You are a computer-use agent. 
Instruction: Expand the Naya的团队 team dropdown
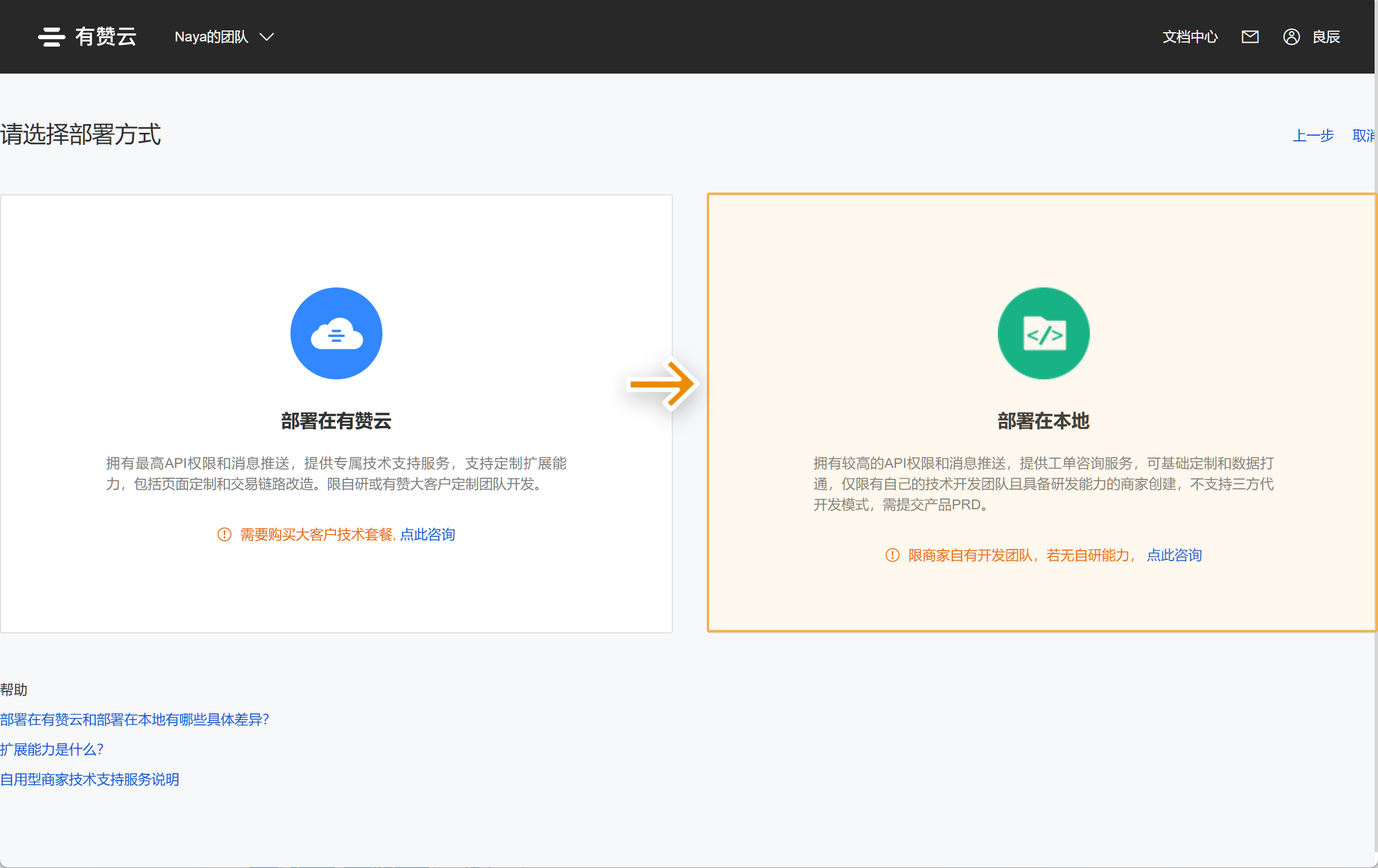[x=212, y=37]
